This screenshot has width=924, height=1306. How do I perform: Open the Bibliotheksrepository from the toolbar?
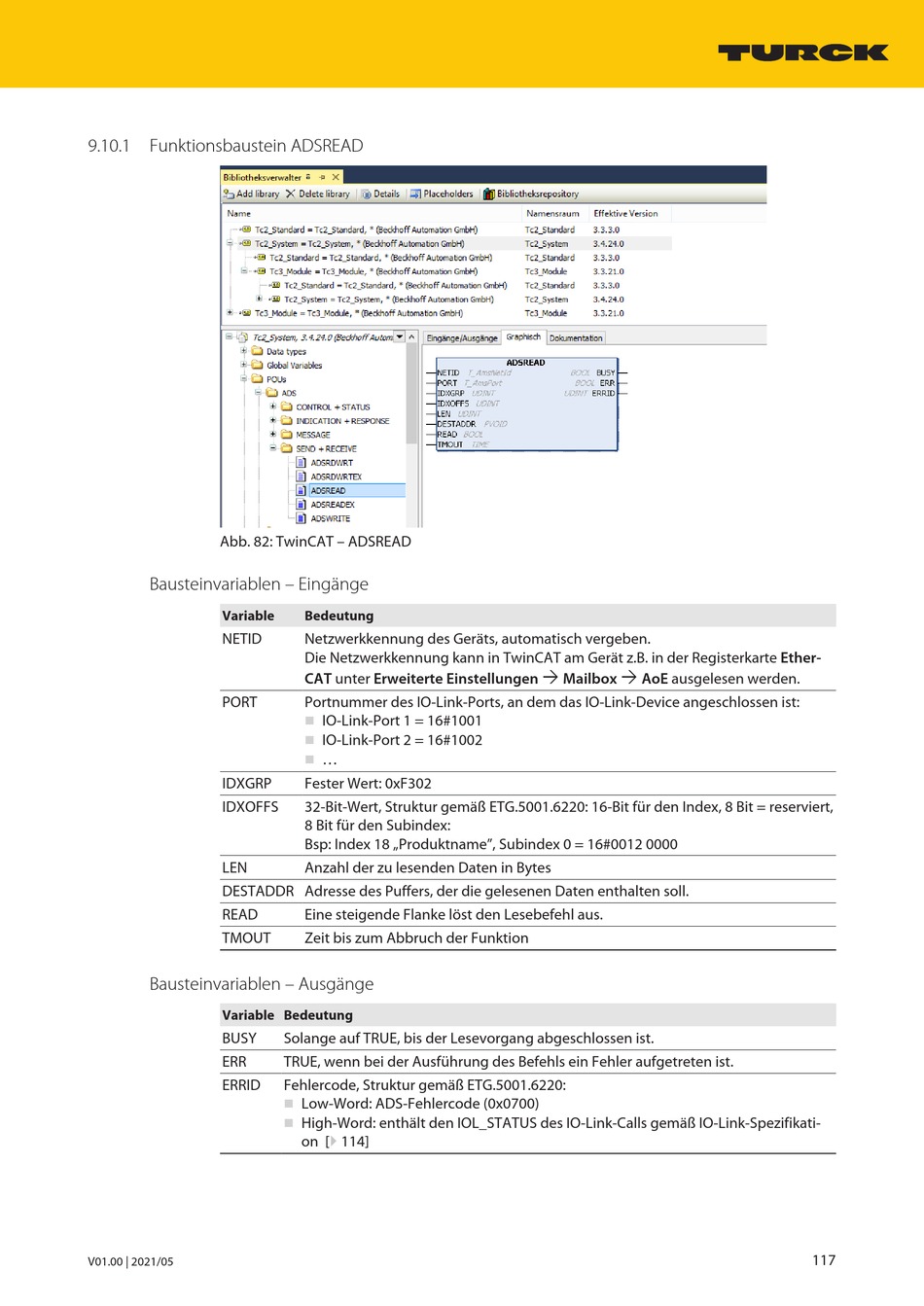click(x=531, y=194)
